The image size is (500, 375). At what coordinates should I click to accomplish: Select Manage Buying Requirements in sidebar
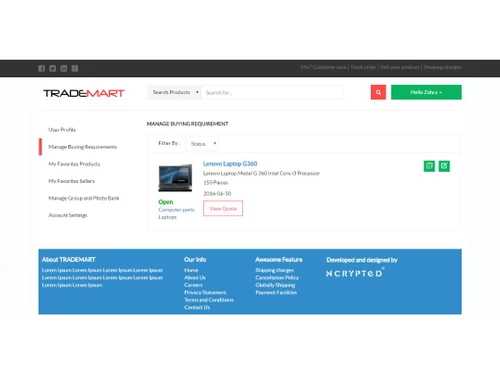83,147
